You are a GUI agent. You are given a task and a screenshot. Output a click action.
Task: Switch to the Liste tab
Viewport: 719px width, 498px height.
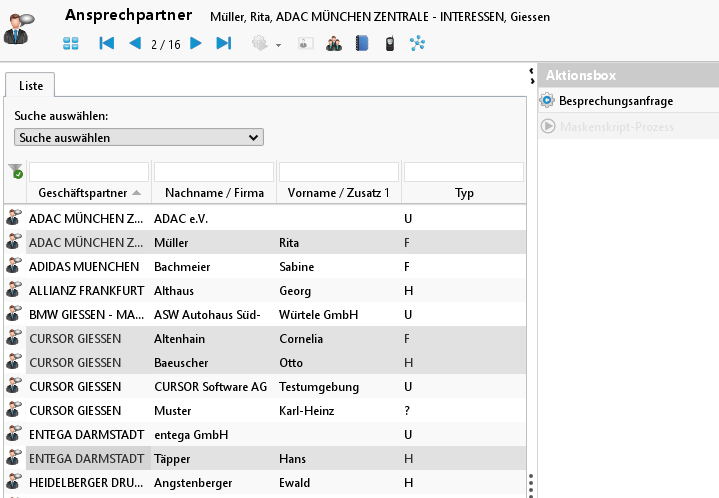point(31,86)
